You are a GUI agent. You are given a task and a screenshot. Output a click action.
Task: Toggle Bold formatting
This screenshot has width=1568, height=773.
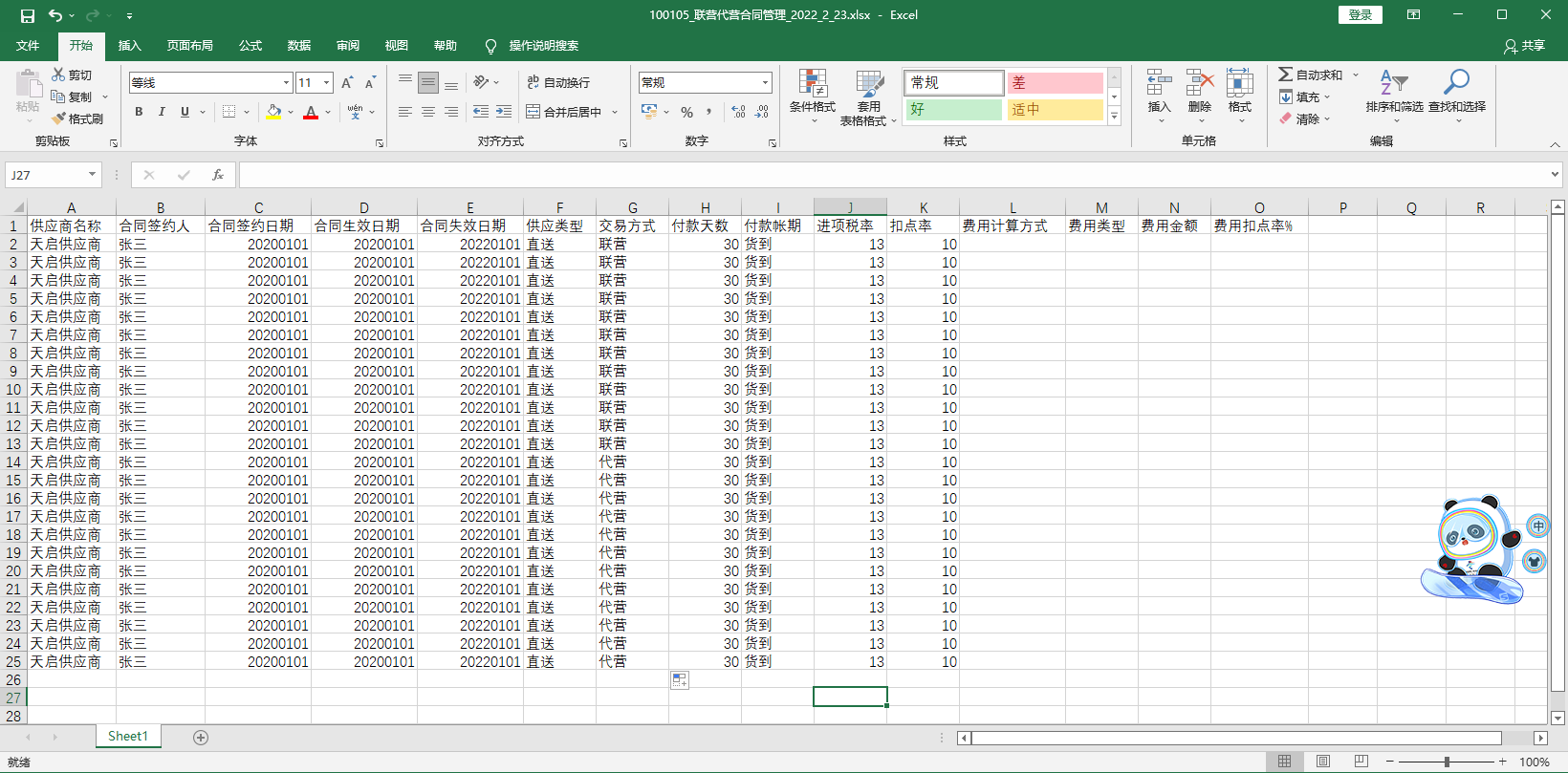coord(139,112)
